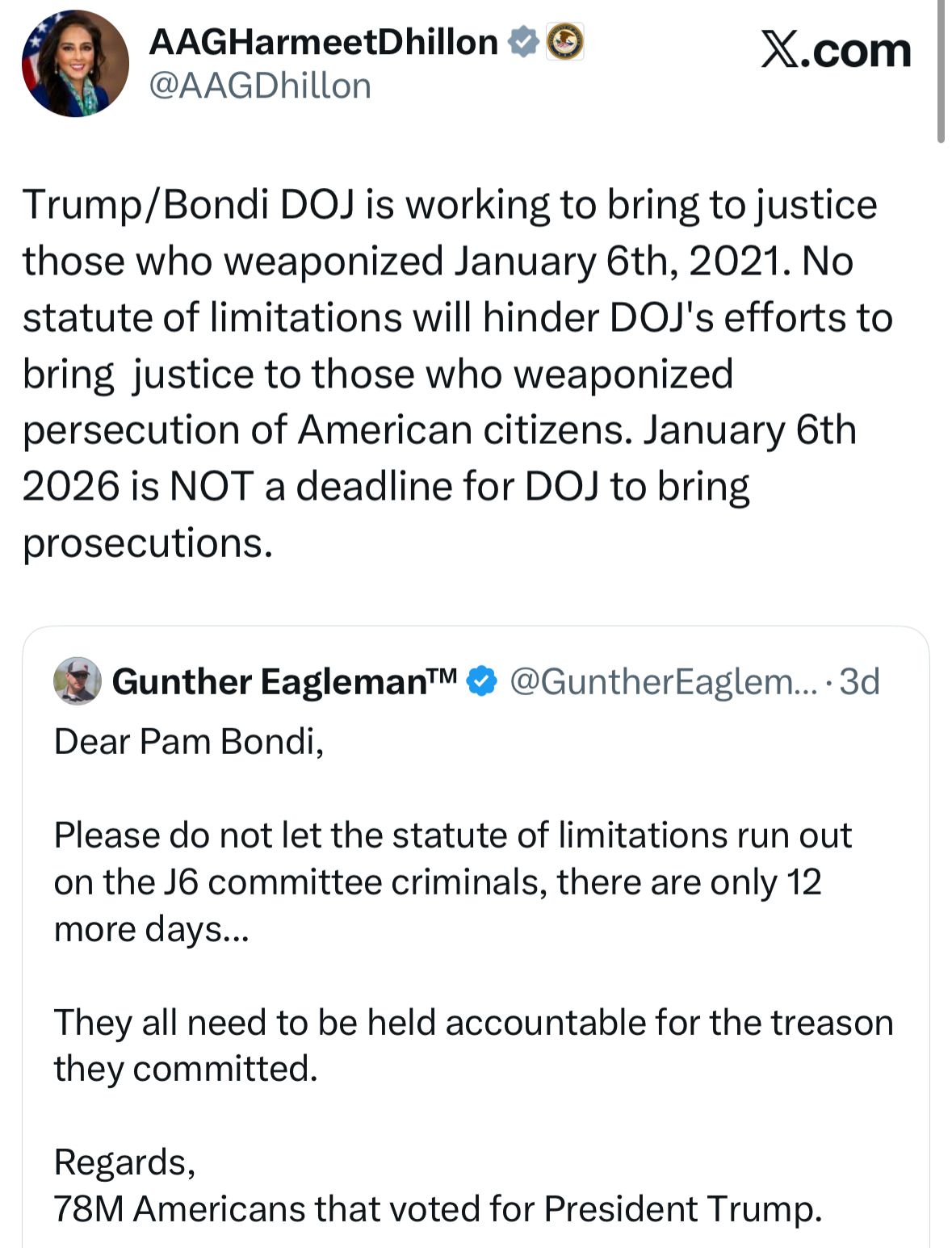952x1248 pixels.
Task: Click Gunther Eagleman's small avatar
Action: coord(77,681)
